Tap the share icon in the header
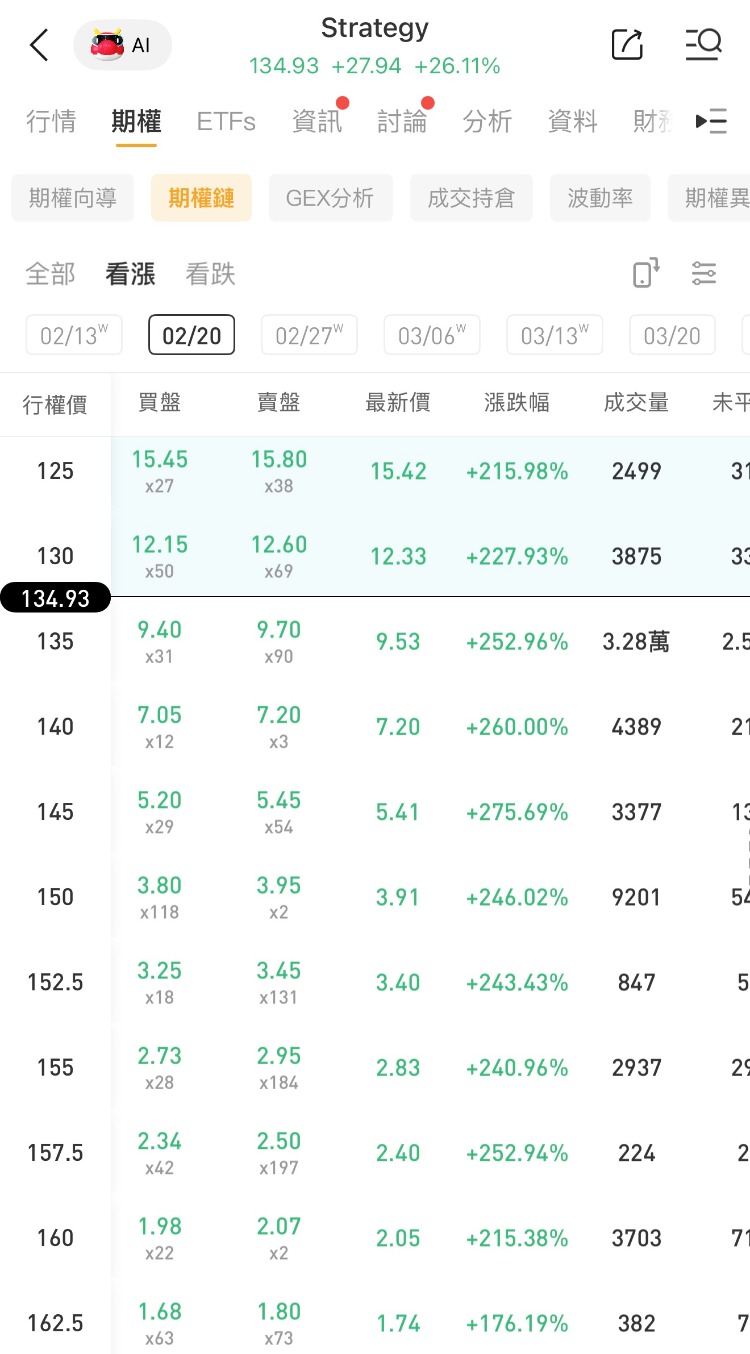 [627, 44]
